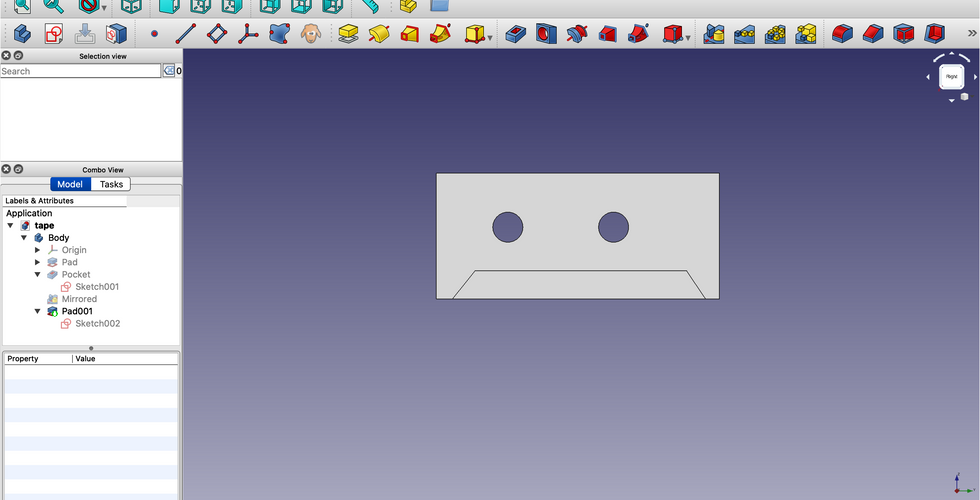
Task: Create a local coordinate system
Action: 248,33
